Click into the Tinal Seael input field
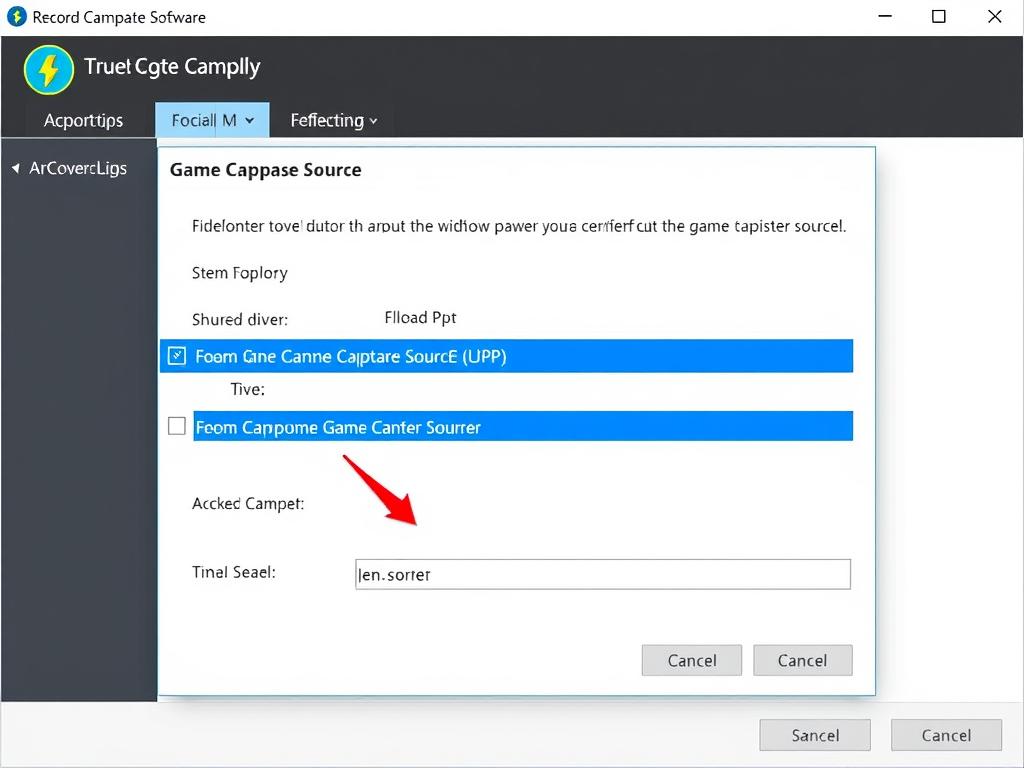This screenshot has width=1024, height=768. (603, 574)
